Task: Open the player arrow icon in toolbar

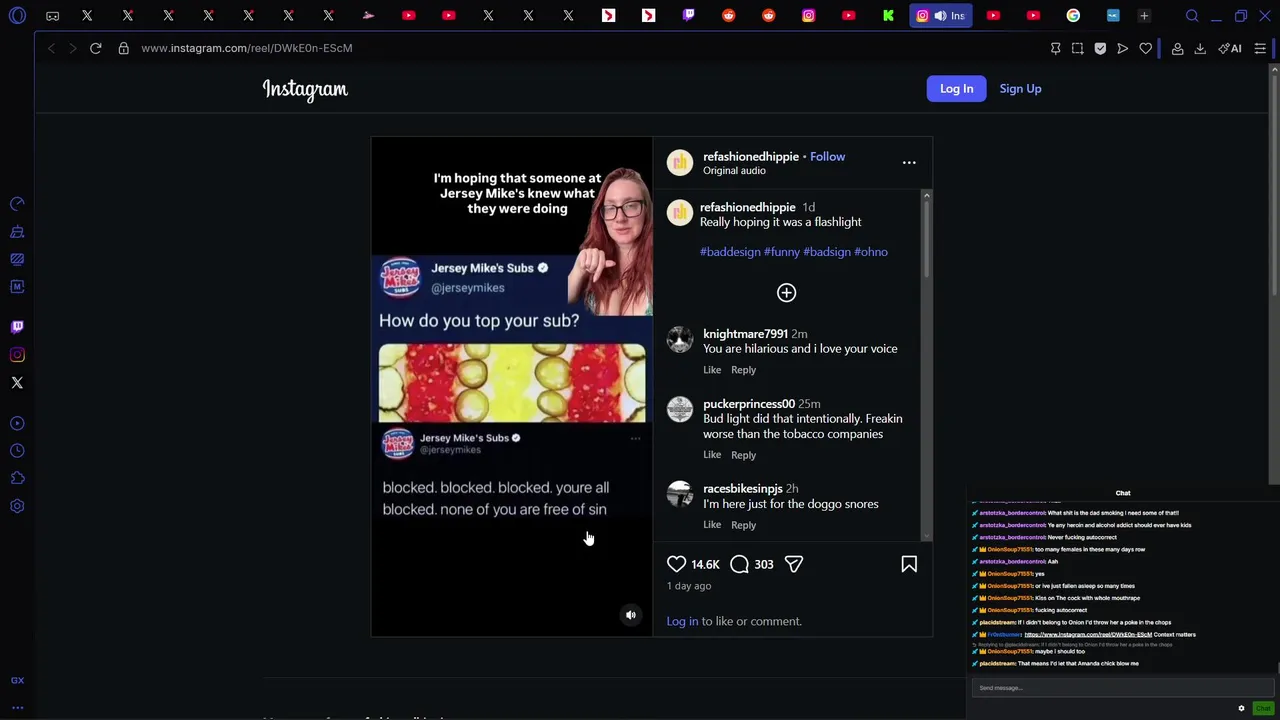Action: (x=1123, y=48)
